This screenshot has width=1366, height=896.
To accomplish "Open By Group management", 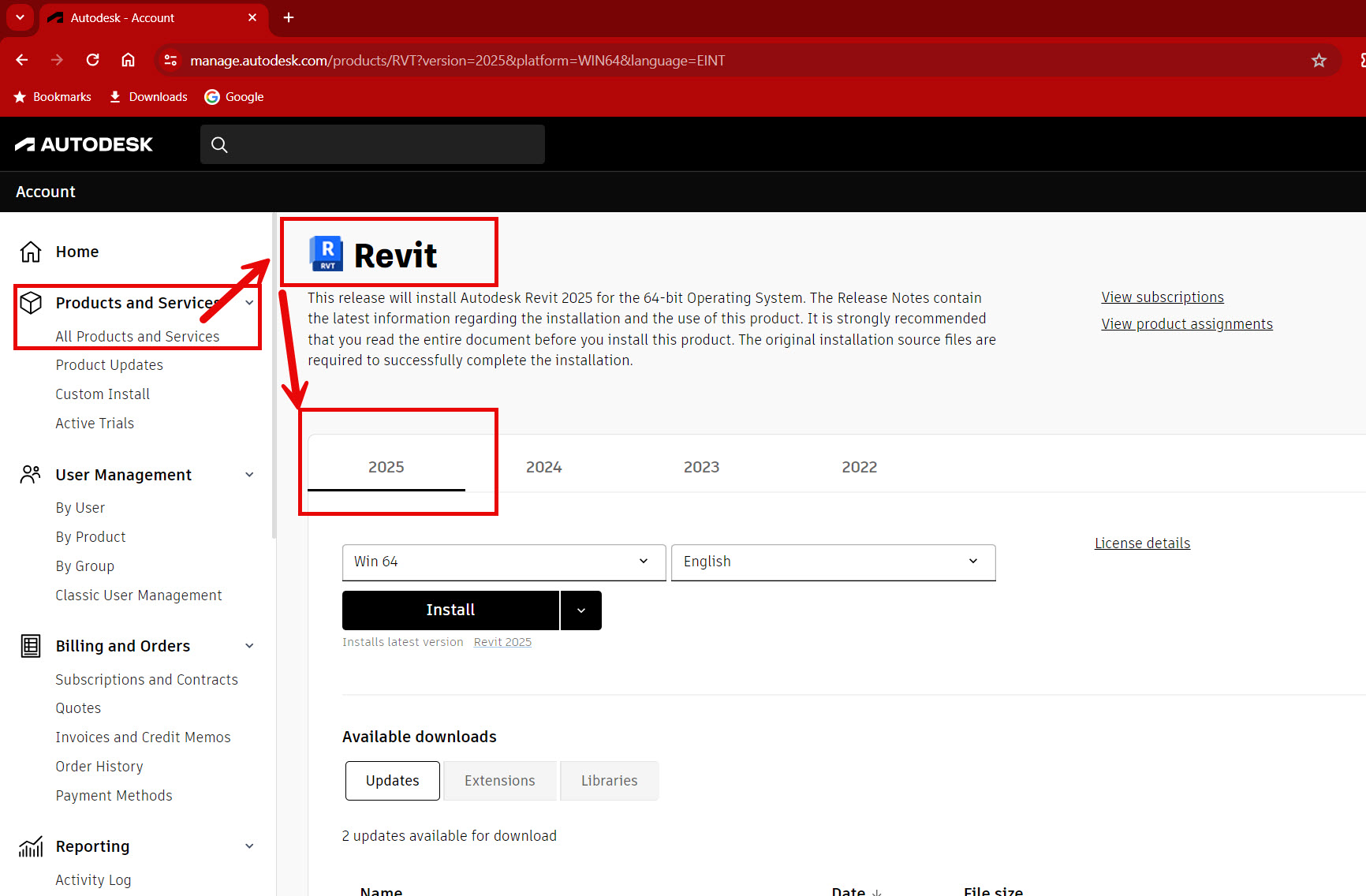I will coord(84,566).
